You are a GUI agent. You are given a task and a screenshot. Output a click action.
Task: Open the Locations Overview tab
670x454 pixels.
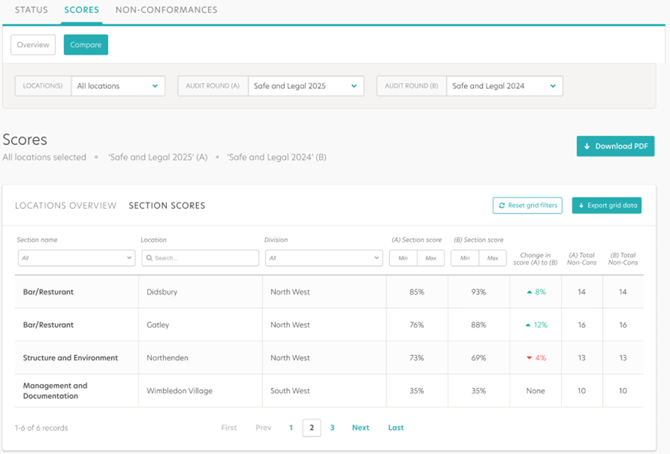click(x=66, y=206)
